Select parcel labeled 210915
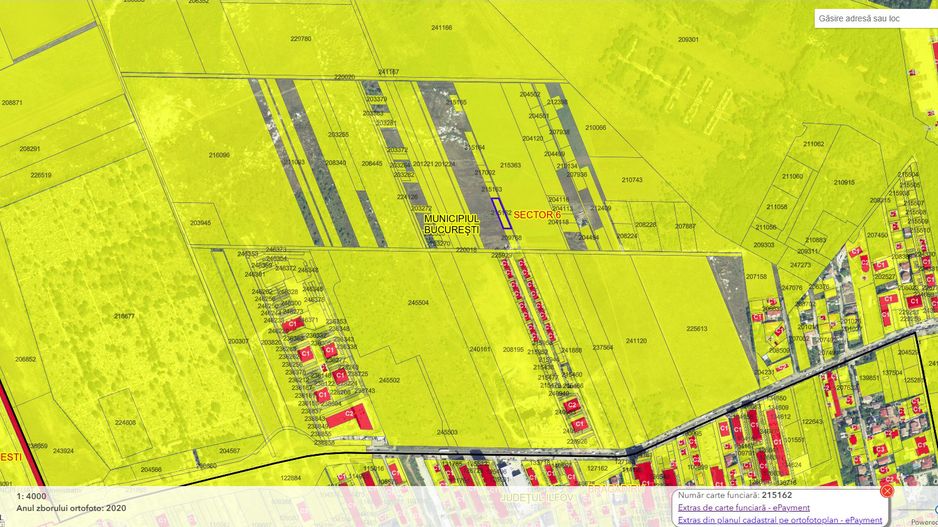Screen dimensions: 938x527 (x=844, y=182)
